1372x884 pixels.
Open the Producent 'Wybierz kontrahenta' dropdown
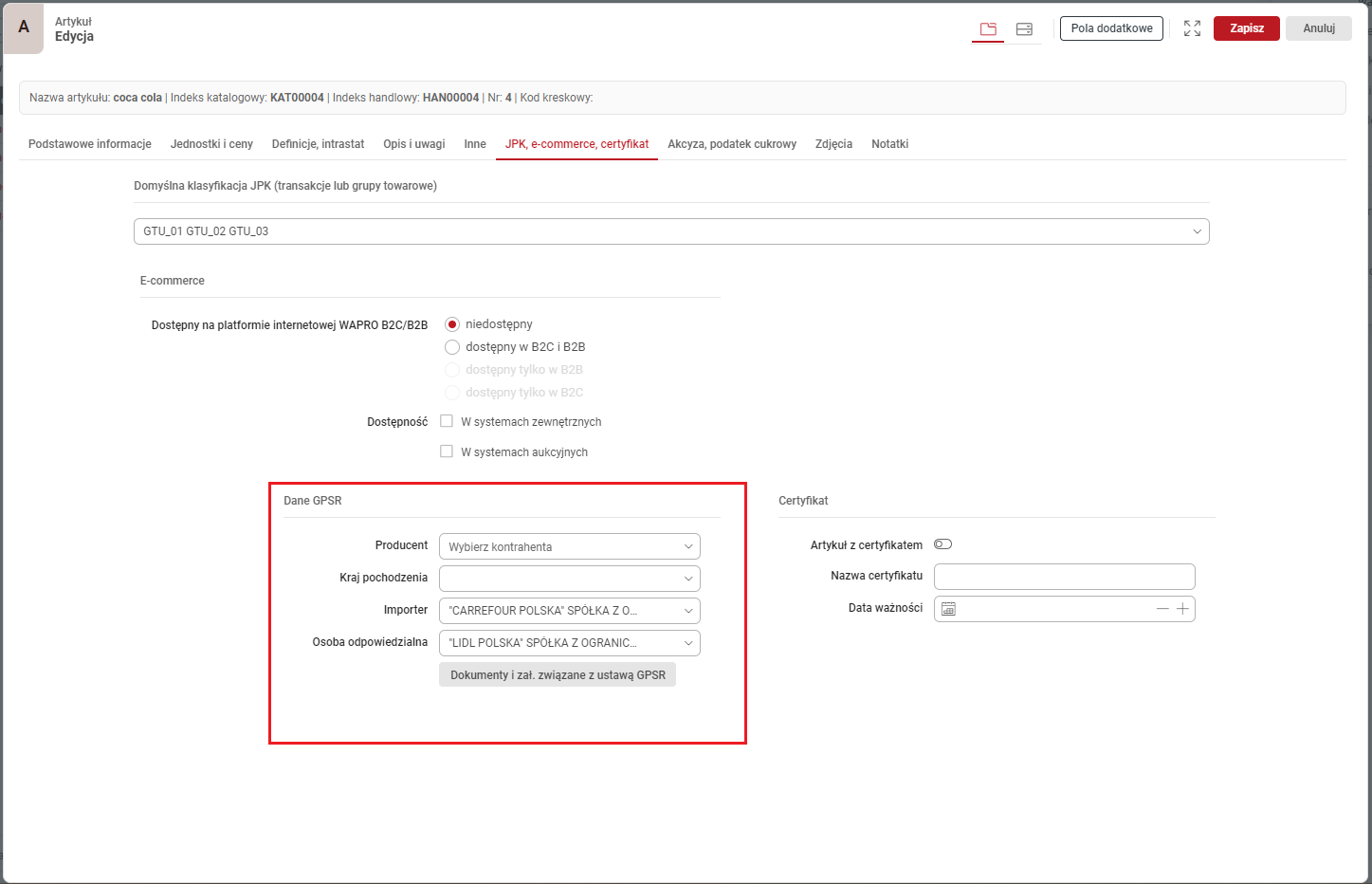click(x=570, y=546)
